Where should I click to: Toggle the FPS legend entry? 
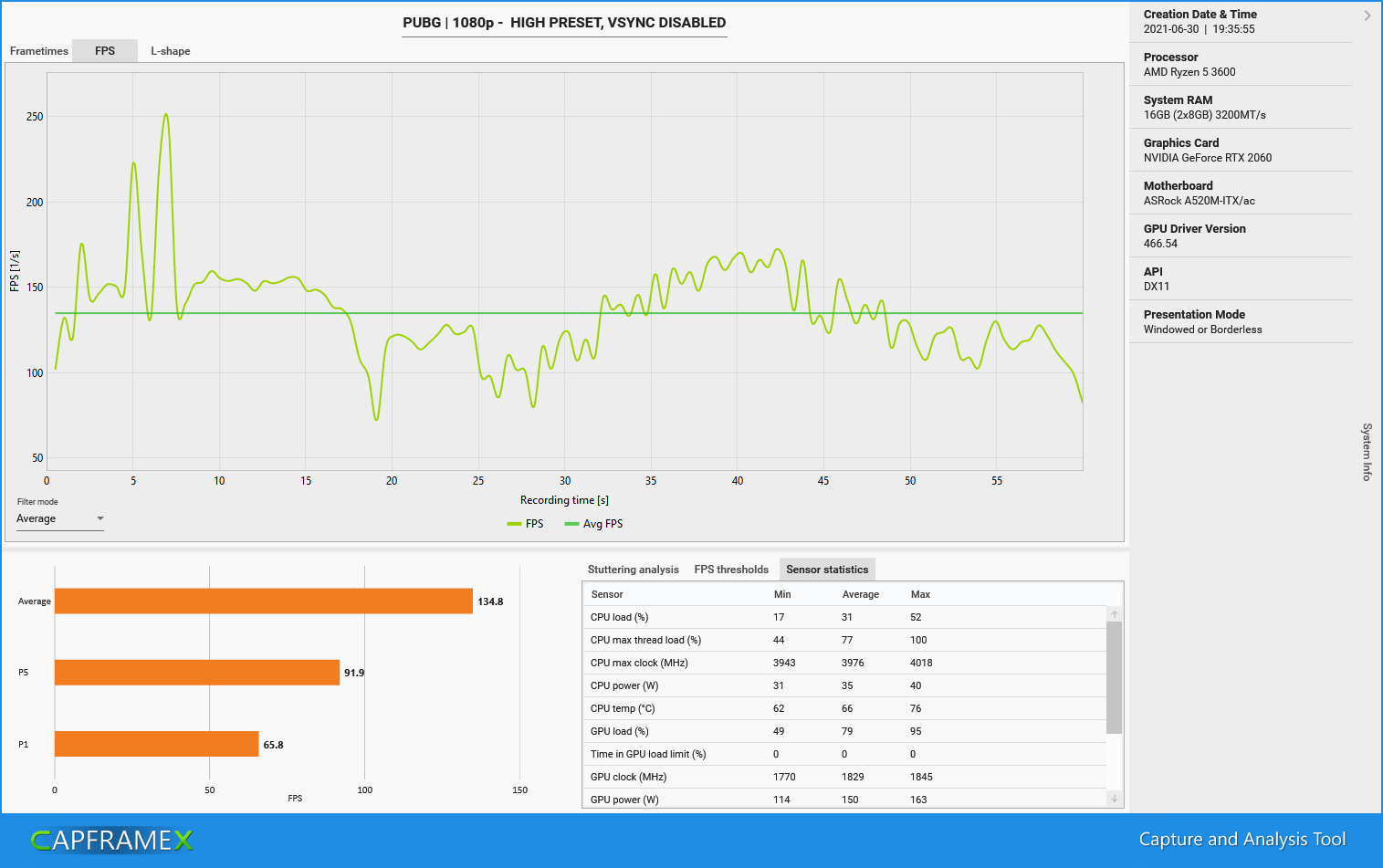[x=526, y=524]
